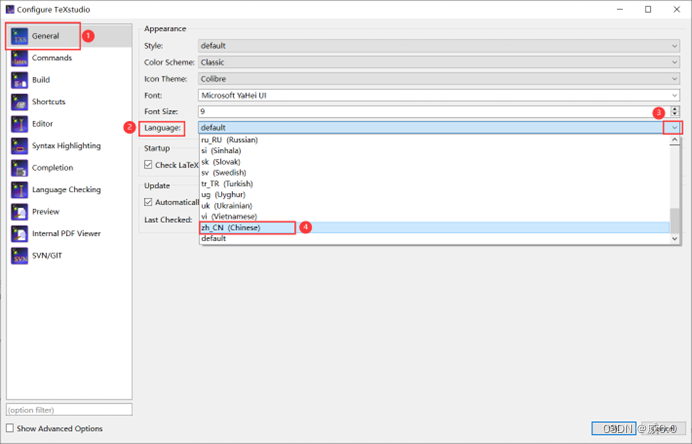Minimize the Configure TeXstudio window

coord(620,9)
